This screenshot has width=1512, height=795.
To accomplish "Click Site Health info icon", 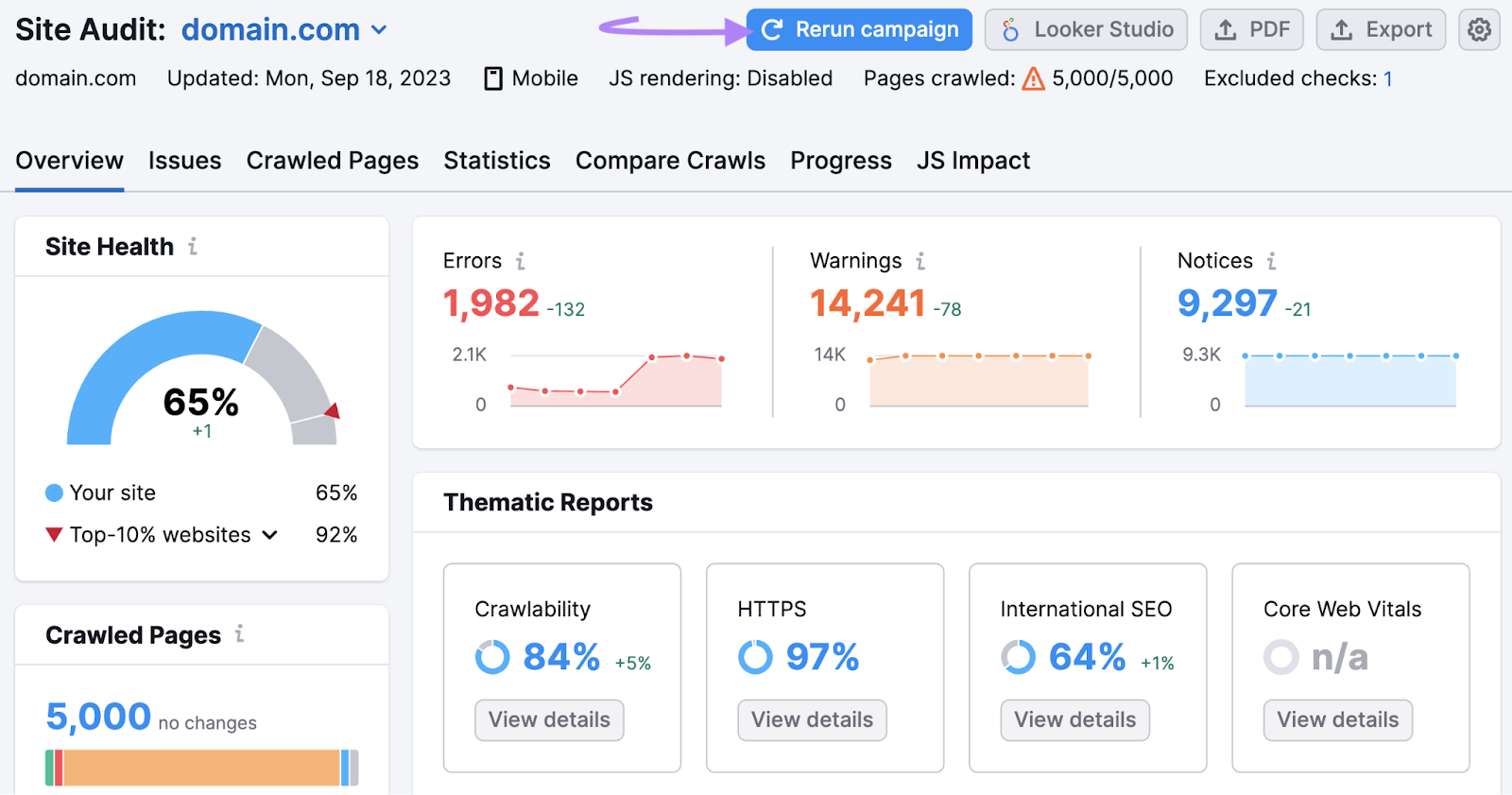I will click(193, 247).
